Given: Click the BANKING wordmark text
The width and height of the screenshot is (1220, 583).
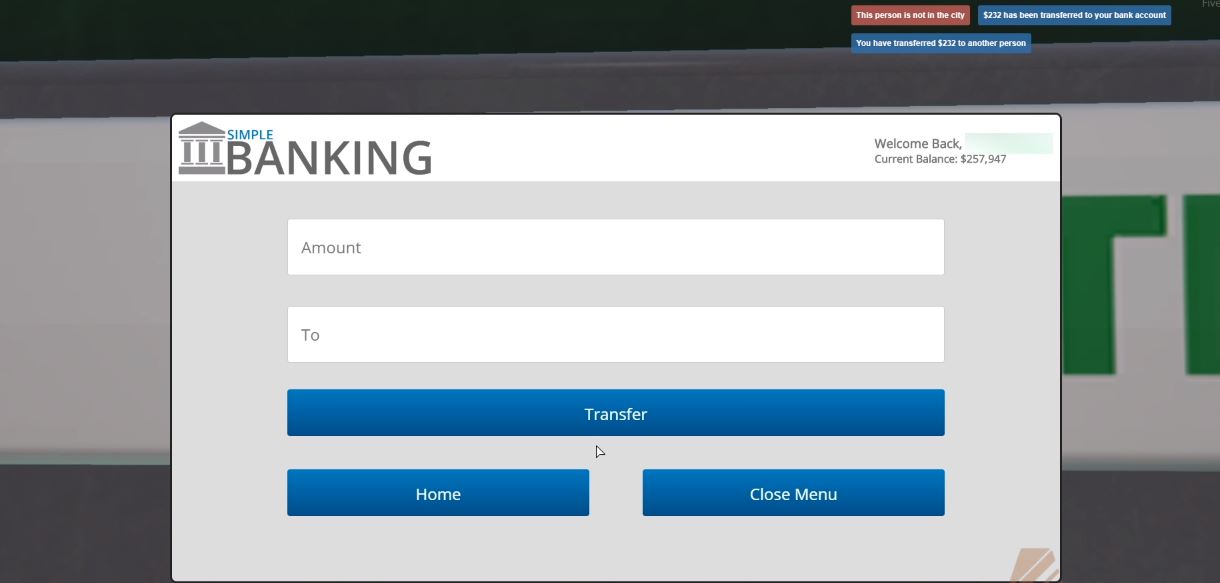Looking at the screenshot, I should [329, 156].
